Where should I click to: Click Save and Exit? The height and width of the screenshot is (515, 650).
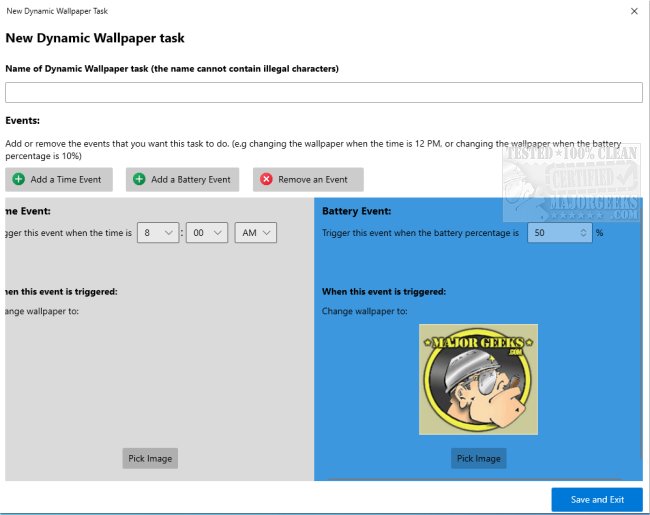[597, 499]
